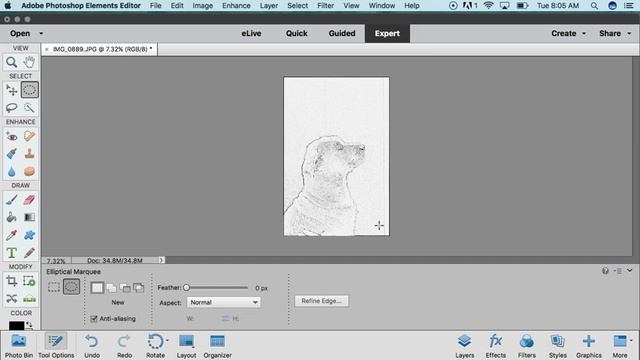Select the Gradient tool

point(29,217)
